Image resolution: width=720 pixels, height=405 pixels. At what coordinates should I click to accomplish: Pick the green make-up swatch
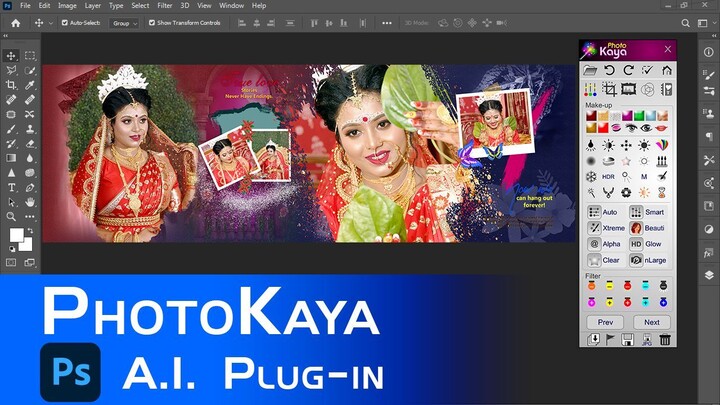[639, 116]
